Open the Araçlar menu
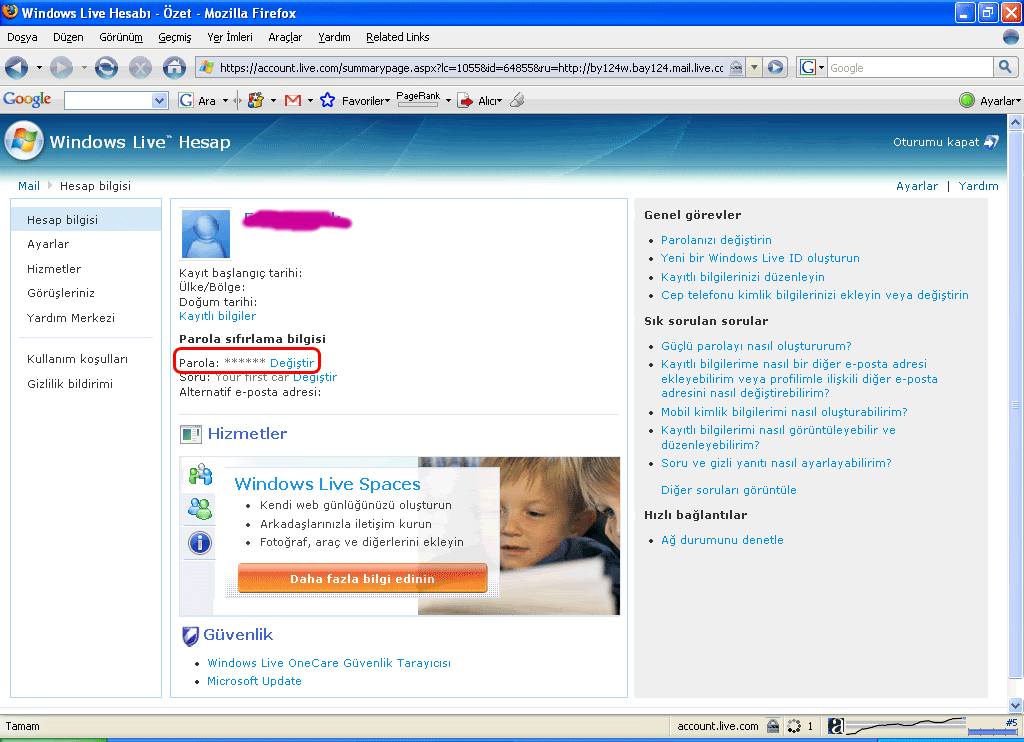The image size is (1024, 742). coord(285,37)
